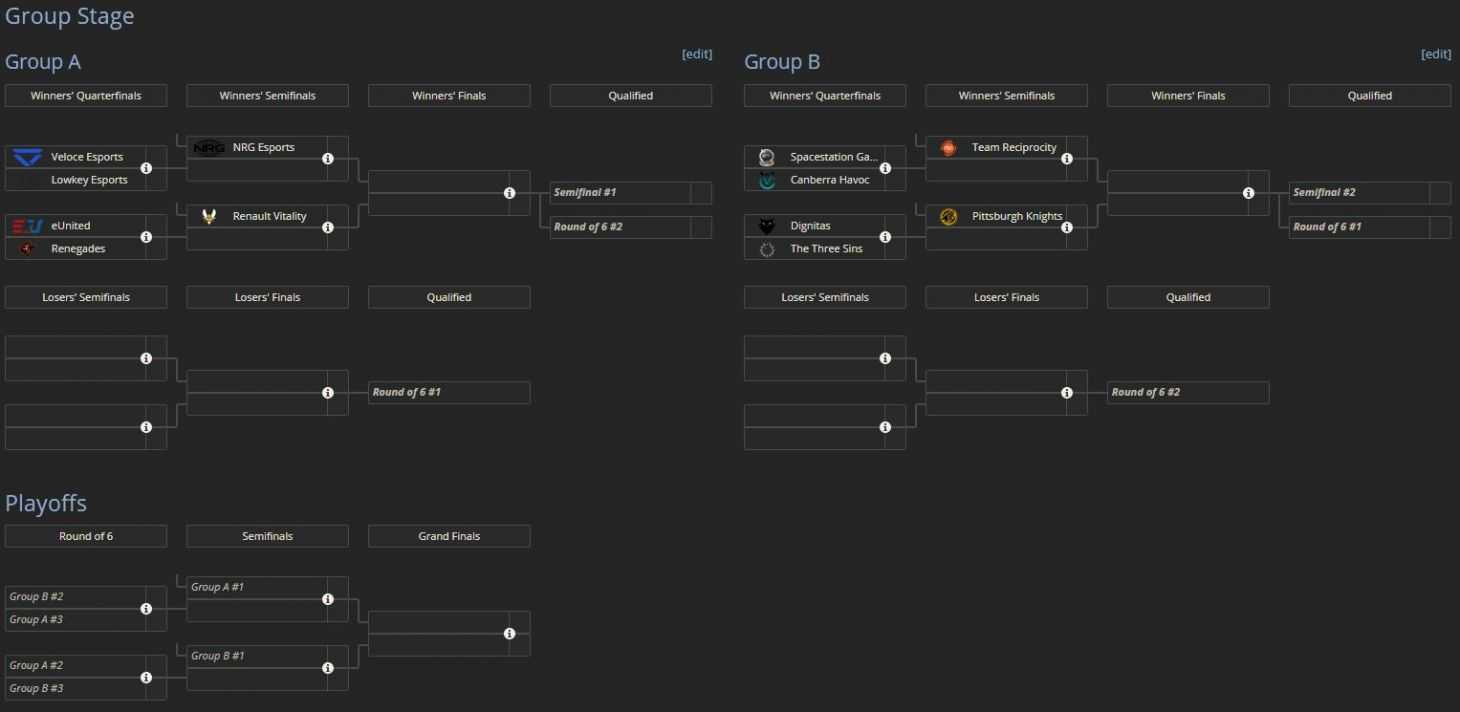Image resolution: width=1460 pixels, height=712 pixels.
Task: Select the Canberra Havoc team name
Action: [x=830, y=180]
